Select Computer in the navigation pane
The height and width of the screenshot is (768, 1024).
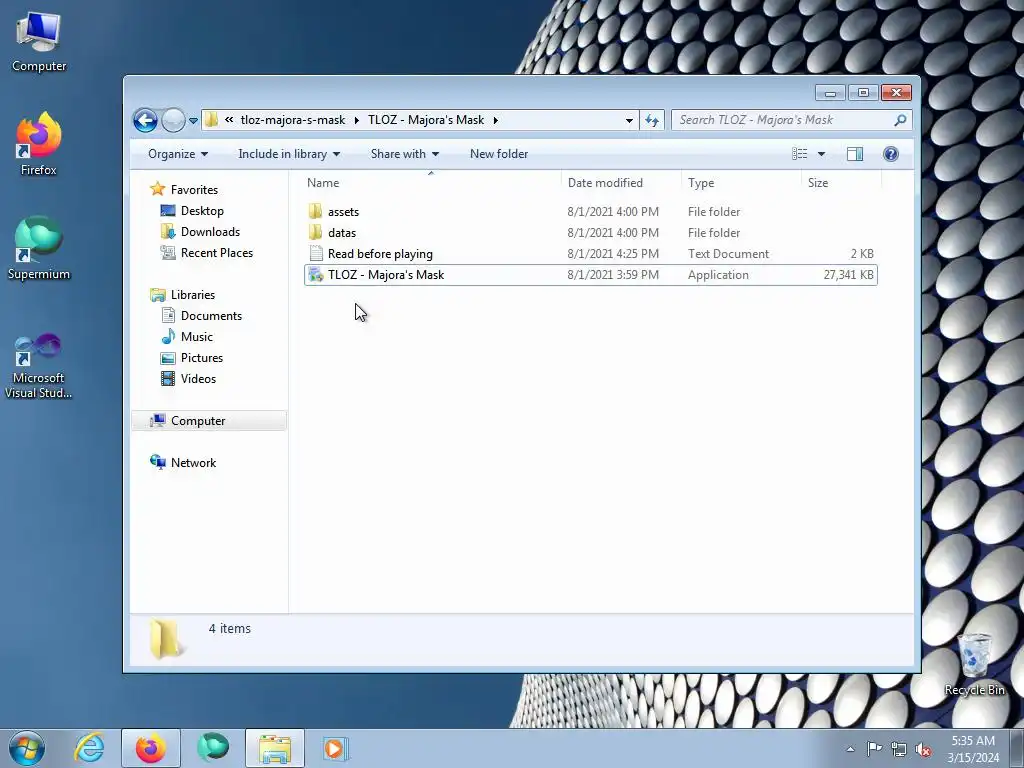209,421
